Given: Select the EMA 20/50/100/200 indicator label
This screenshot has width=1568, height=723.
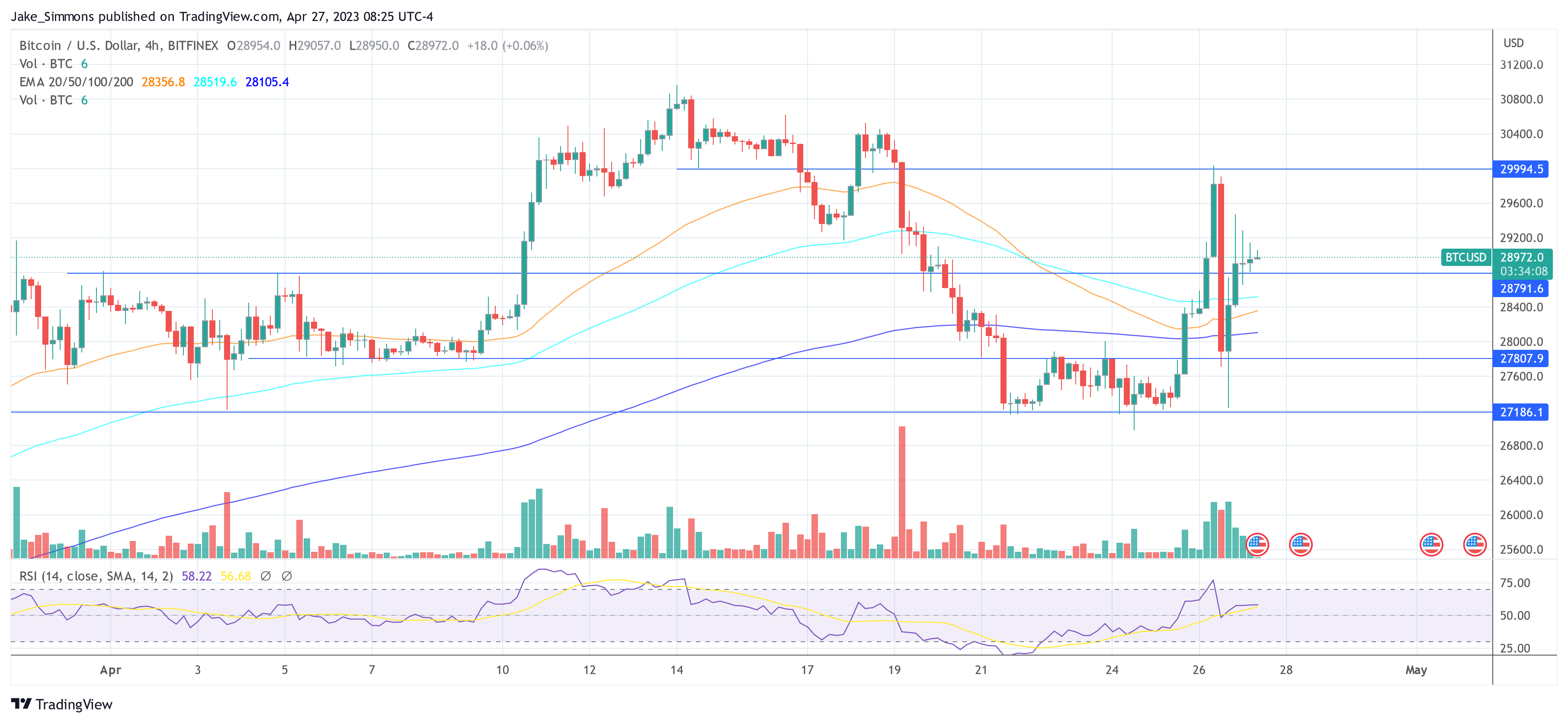Looking at the screenshot, I should pyautogui.click(x=76, y=82).
